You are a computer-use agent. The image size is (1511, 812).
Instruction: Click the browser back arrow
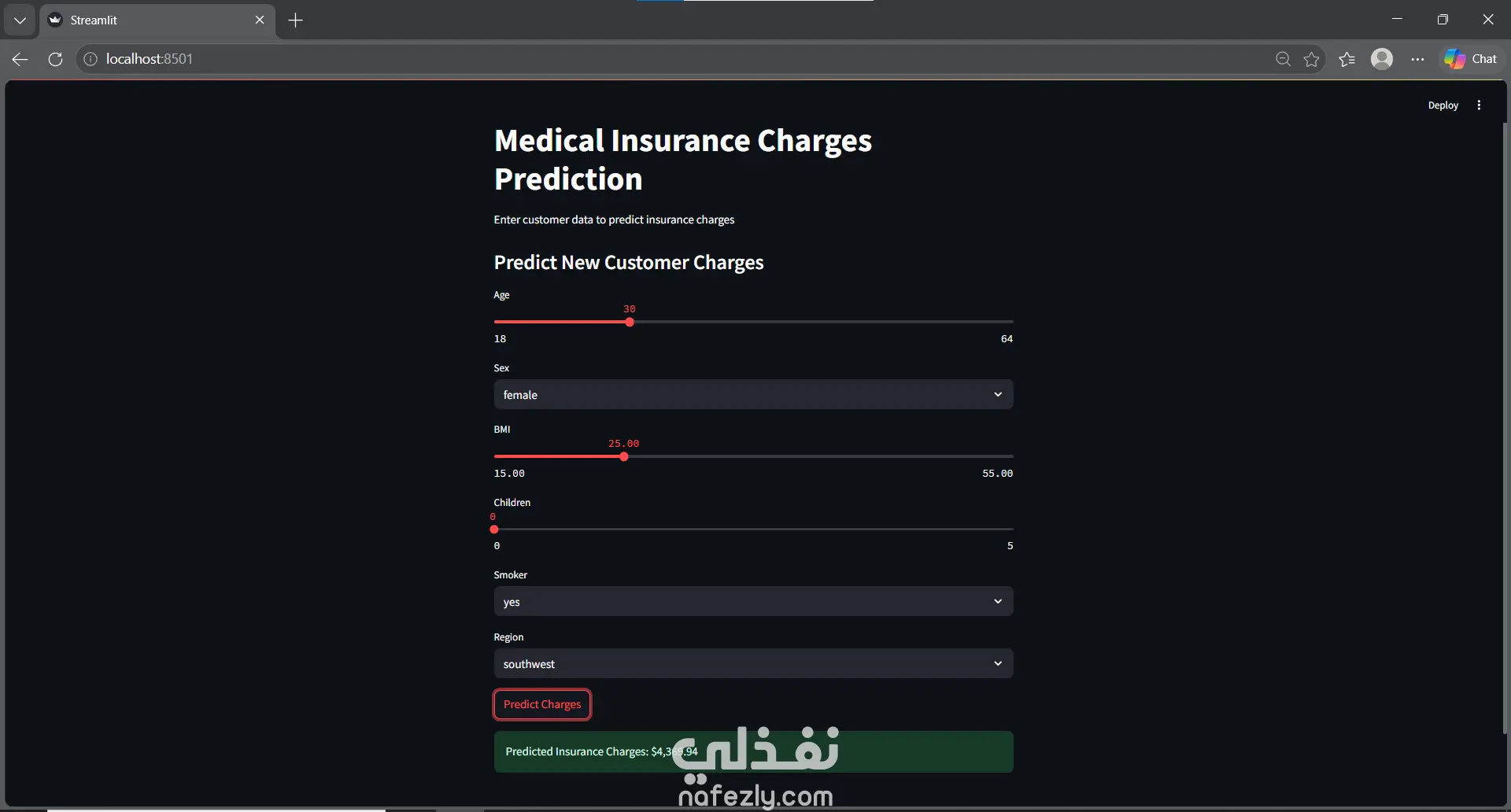point(20,59)
